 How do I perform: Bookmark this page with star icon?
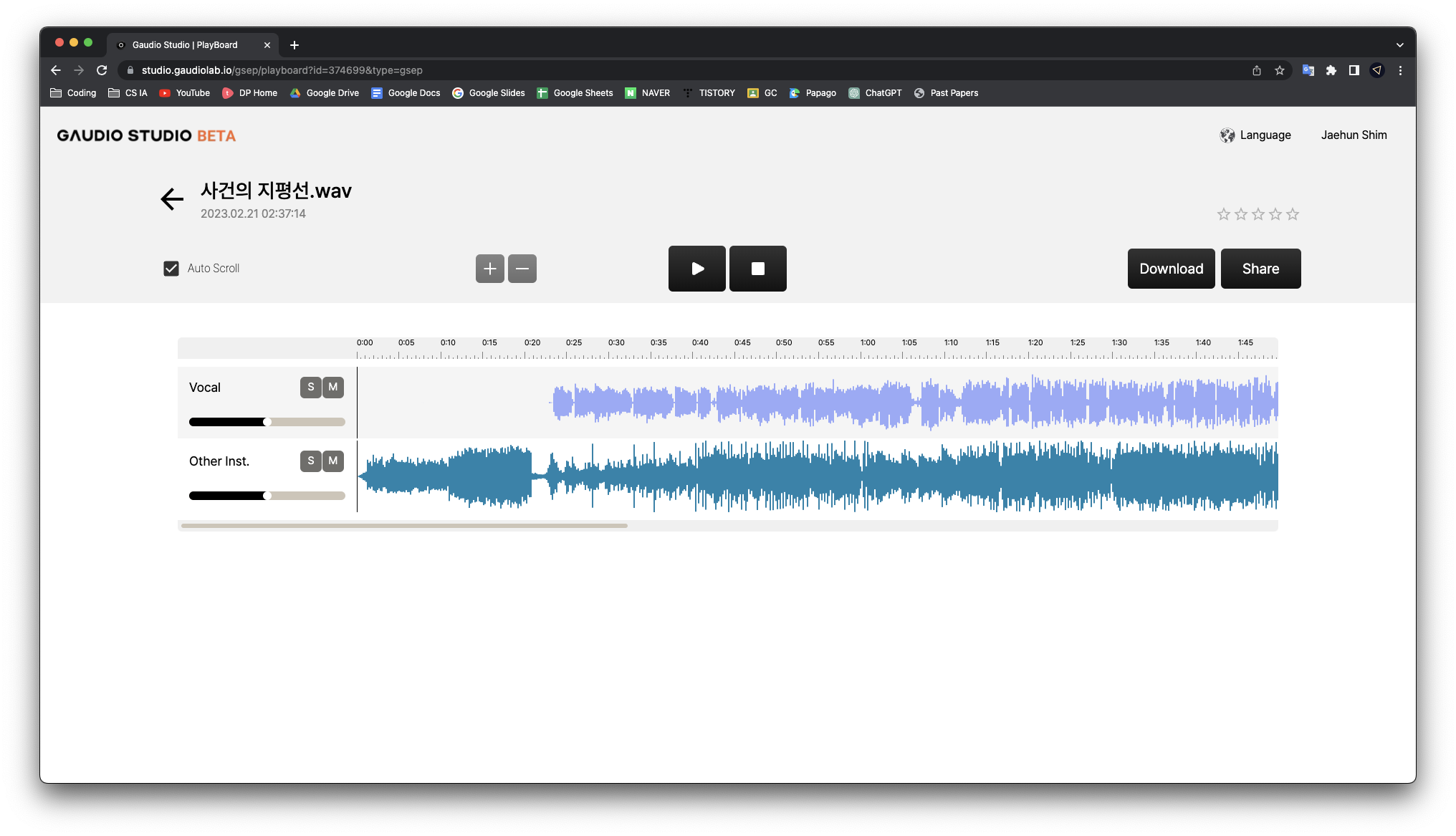point(1280,70)
